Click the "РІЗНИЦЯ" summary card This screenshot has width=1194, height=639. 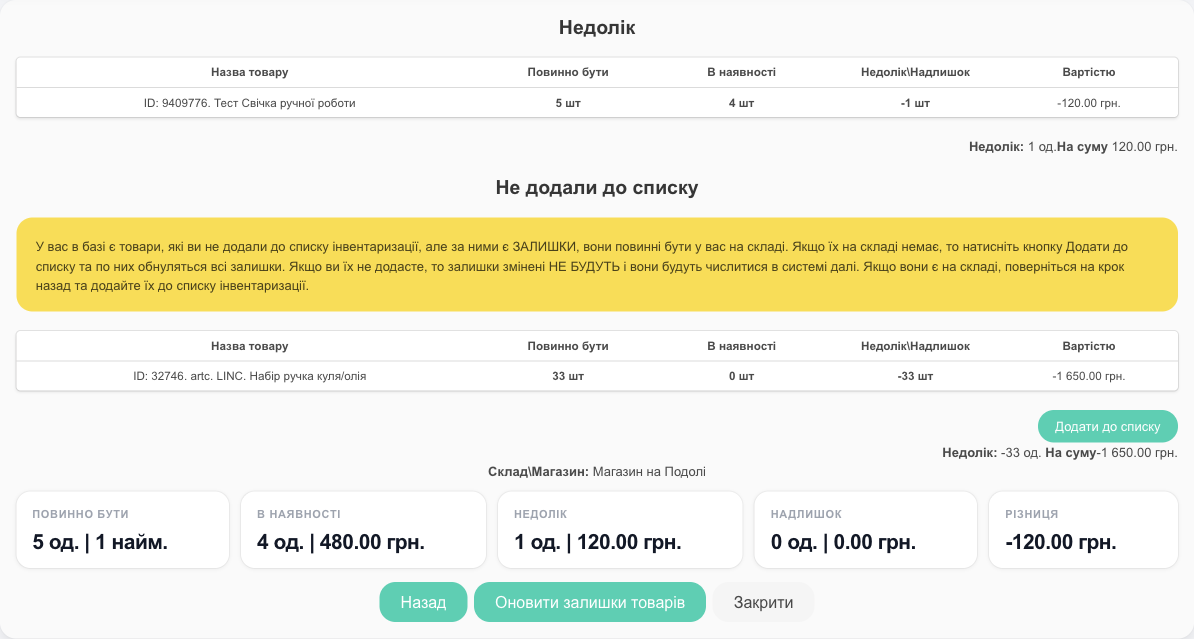(x=1083, y=530)
